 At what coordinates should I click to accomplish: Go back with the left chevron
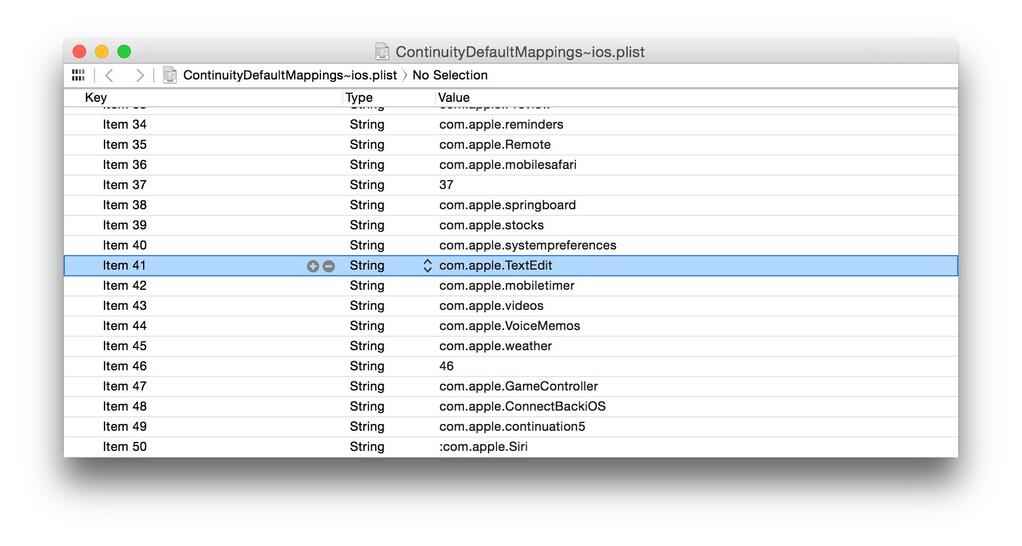[109, 75]
